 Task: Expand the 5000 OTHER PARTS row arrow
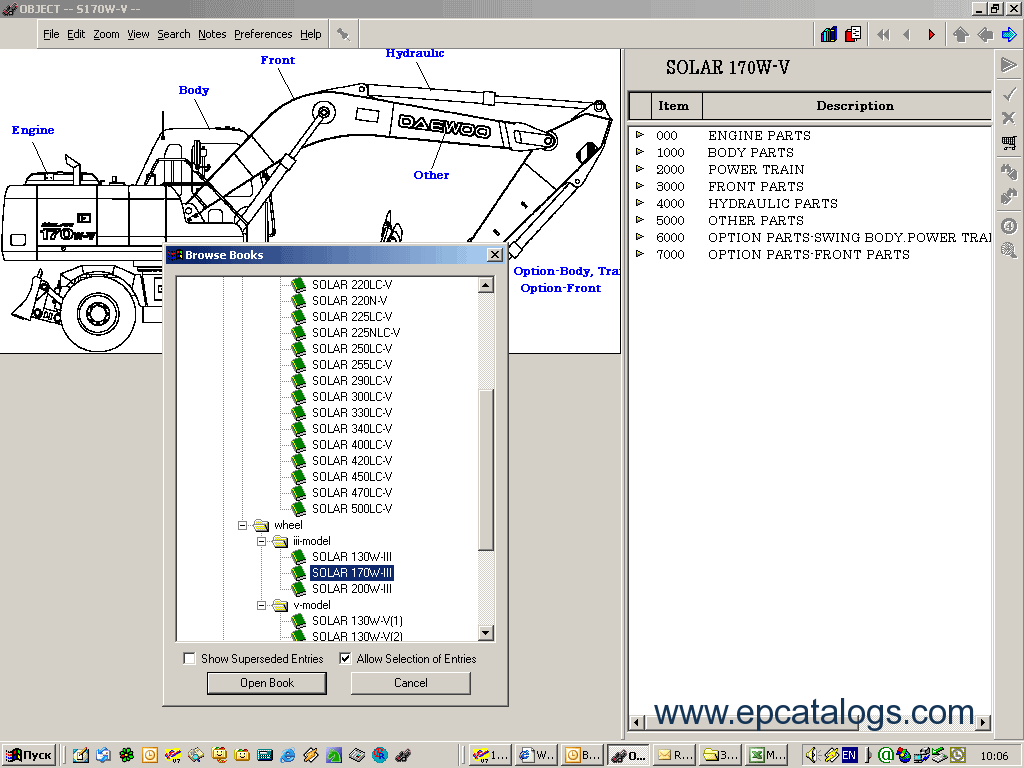(x=640, y=220)
